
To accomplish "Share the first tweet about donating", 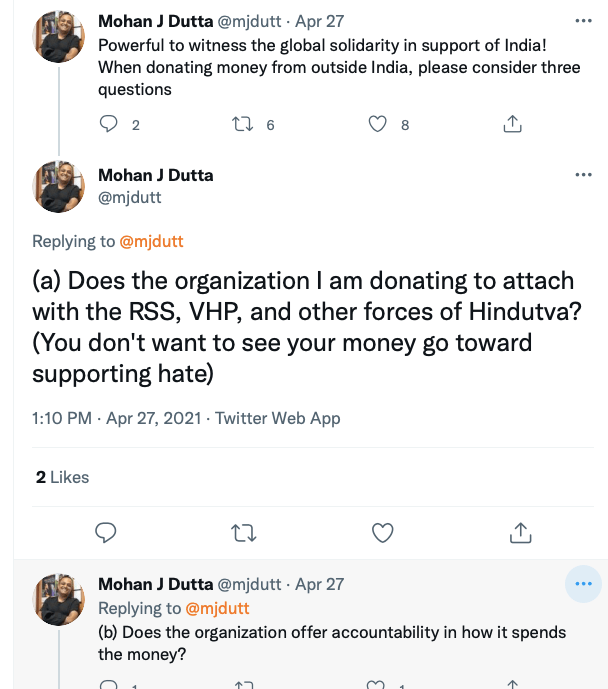I will (x=512, y=124).
